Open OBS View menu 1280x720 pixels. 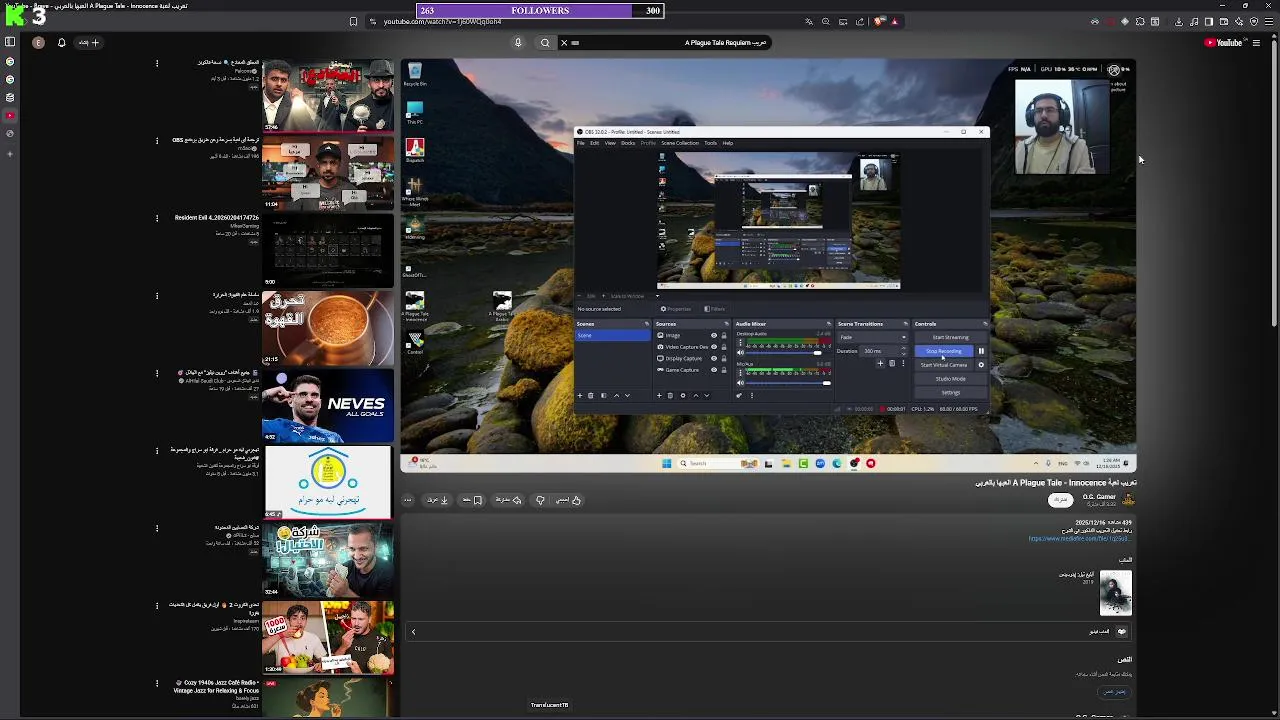coord(610,143)
